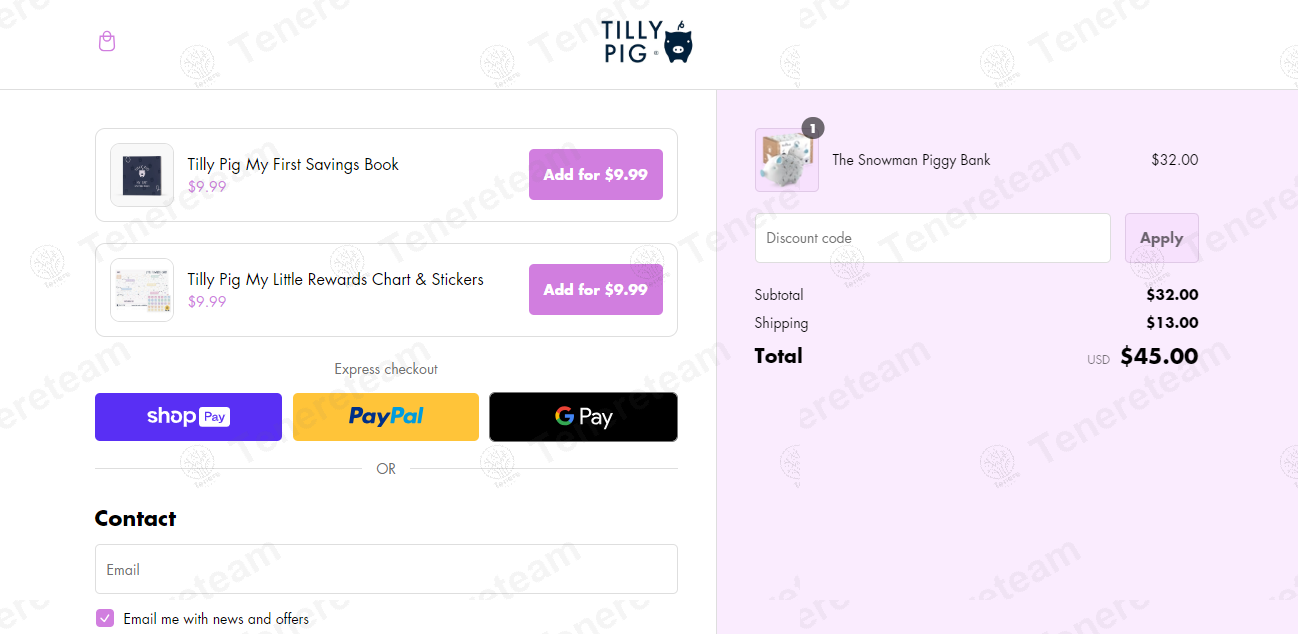Toggle the email news and offers checkbox
Screen dimensions: 1298x634
pos(105,618)
